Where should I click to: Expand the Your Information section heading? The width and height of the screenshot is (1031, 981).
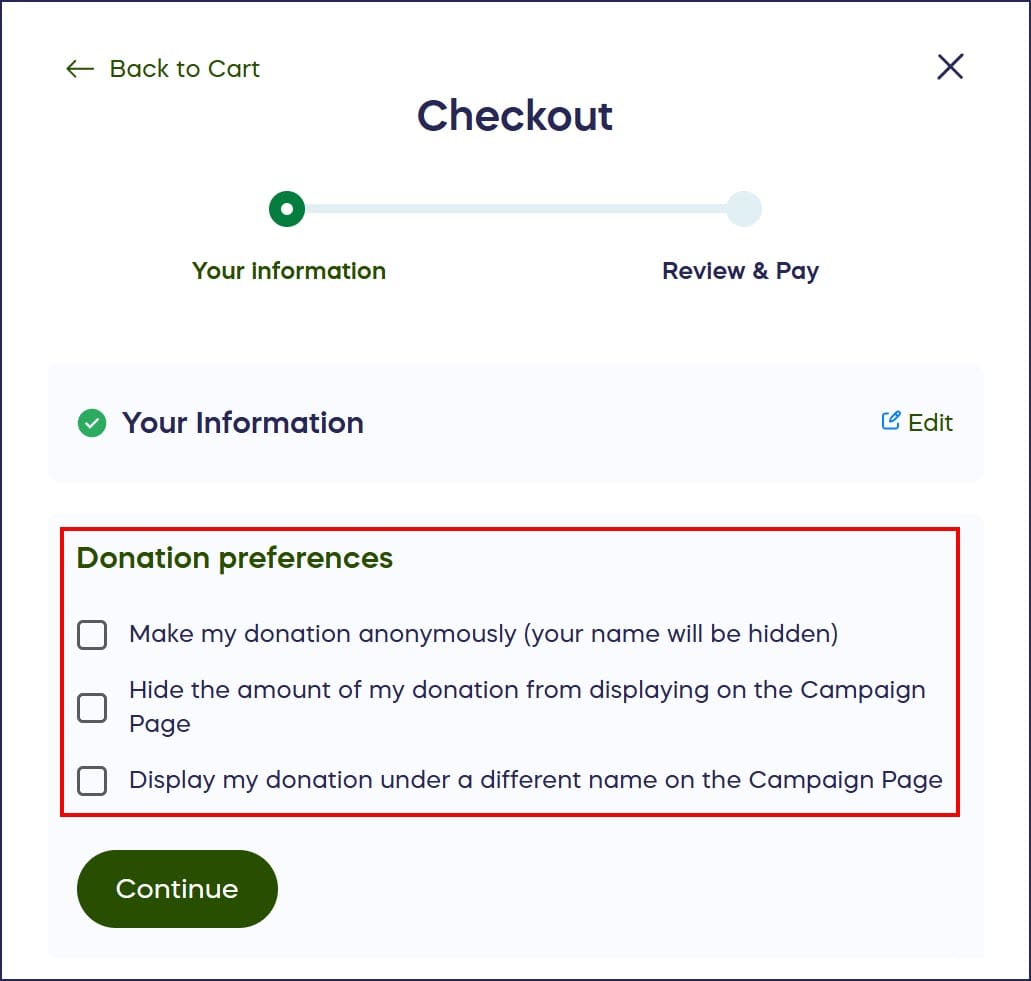point(242,423)
